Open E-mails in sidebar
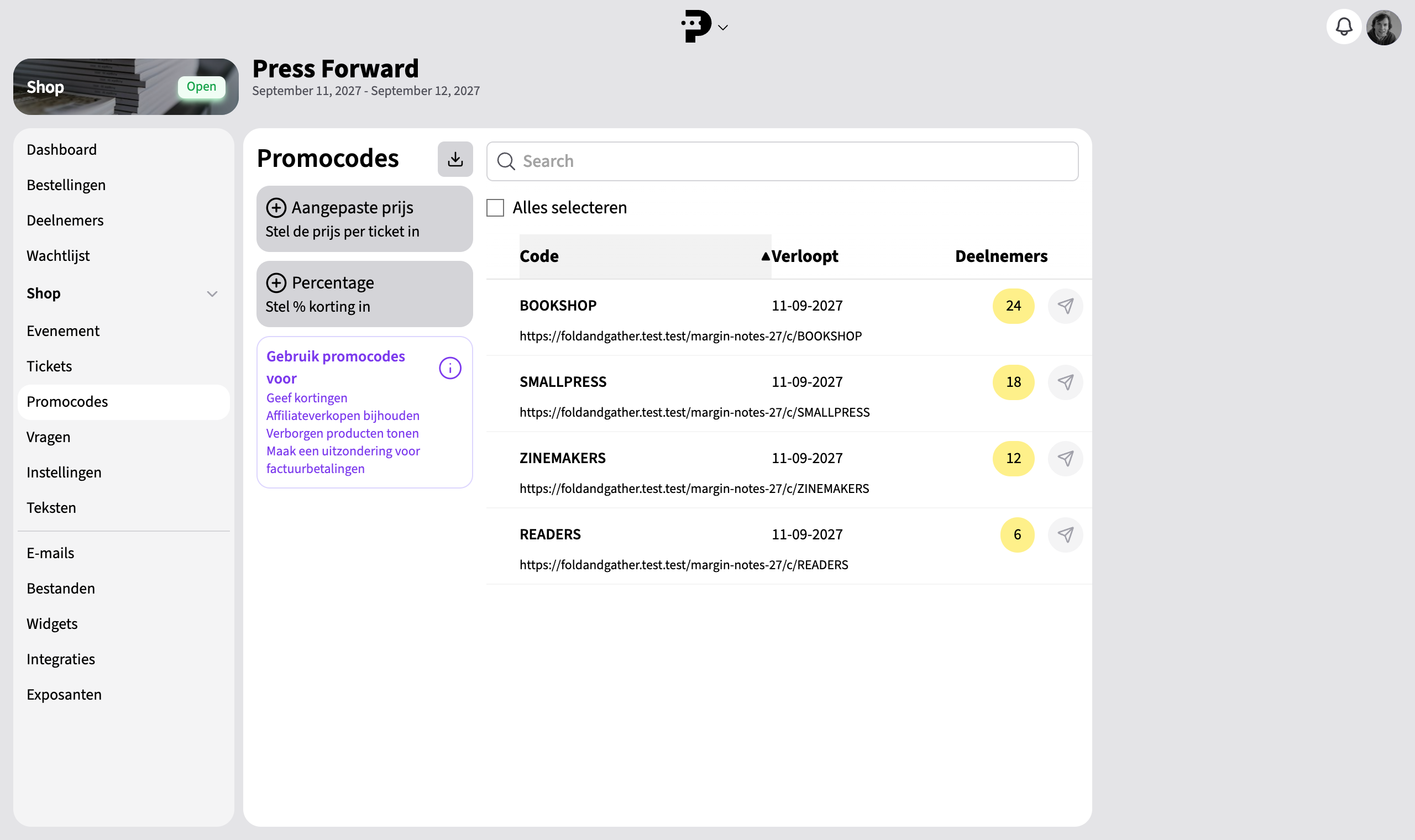The height and width of the screenshot is (840, 1415). [50, 553]
